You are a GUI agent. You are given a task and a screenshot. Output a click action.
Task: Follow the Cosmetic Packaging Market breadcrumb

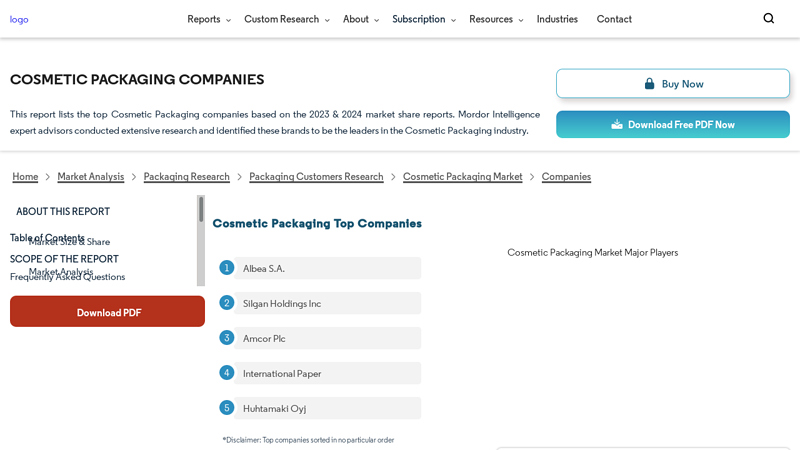[x=462, y=177]
